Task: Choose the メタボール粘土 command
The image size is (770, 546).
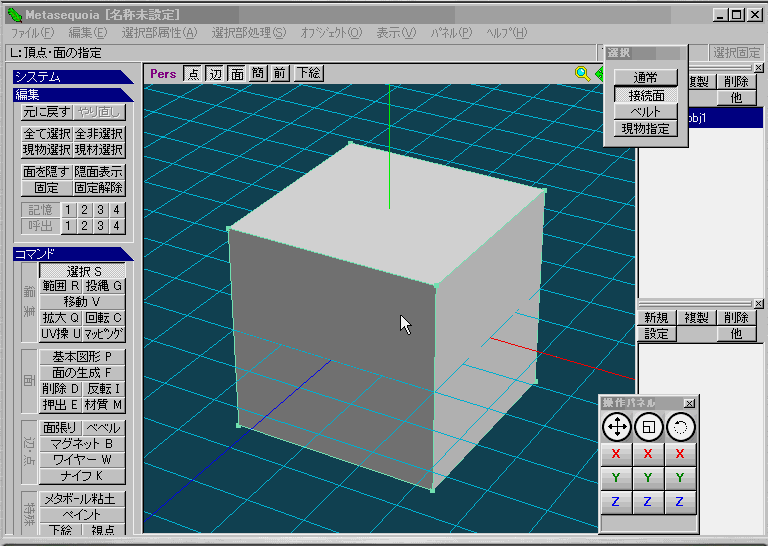Action: (82, 499)
